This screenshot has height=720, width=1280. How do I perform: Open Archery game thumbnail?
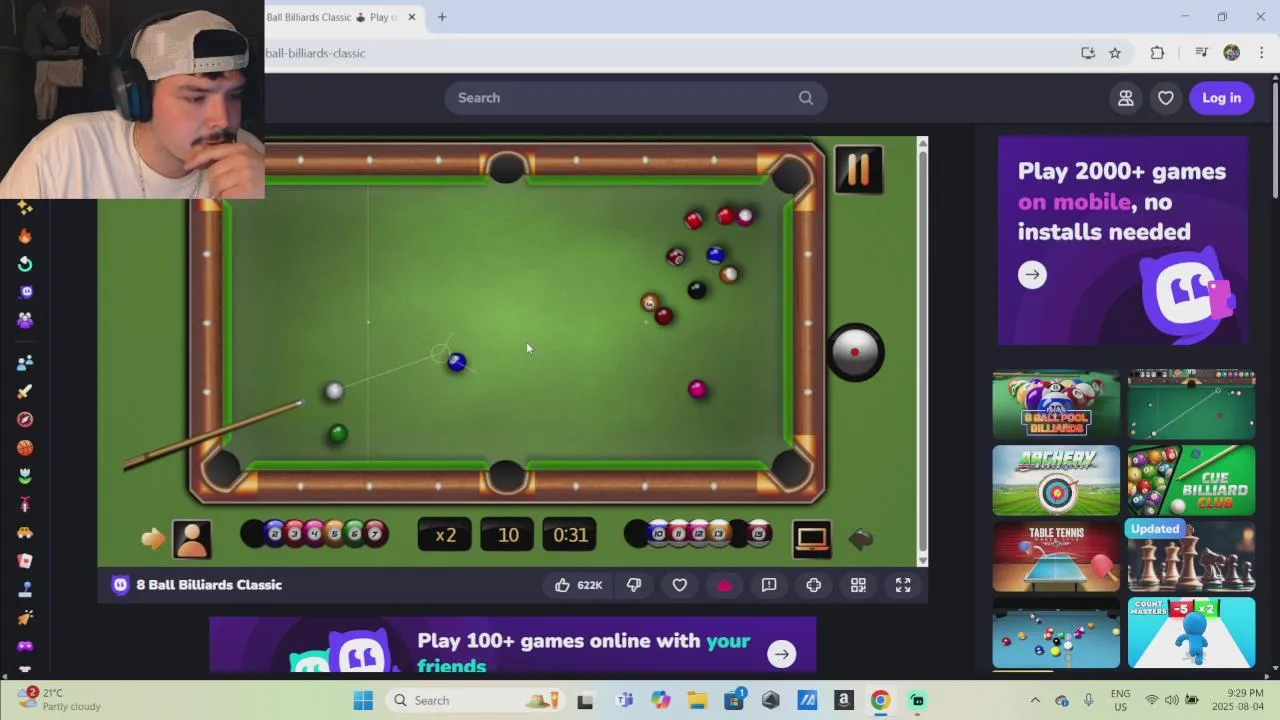(1056, 480)
